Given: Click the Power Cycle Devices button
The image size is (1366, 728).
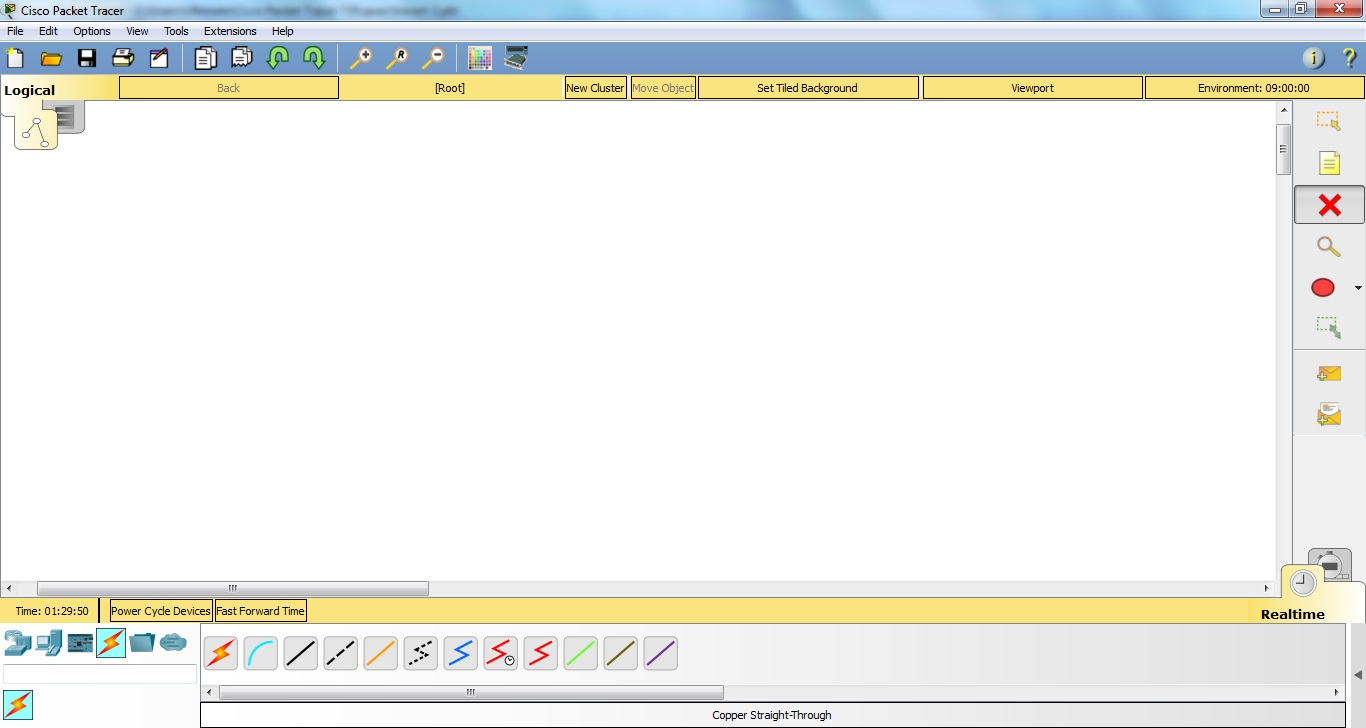Looking at the screenshot, I should point(161,611).
